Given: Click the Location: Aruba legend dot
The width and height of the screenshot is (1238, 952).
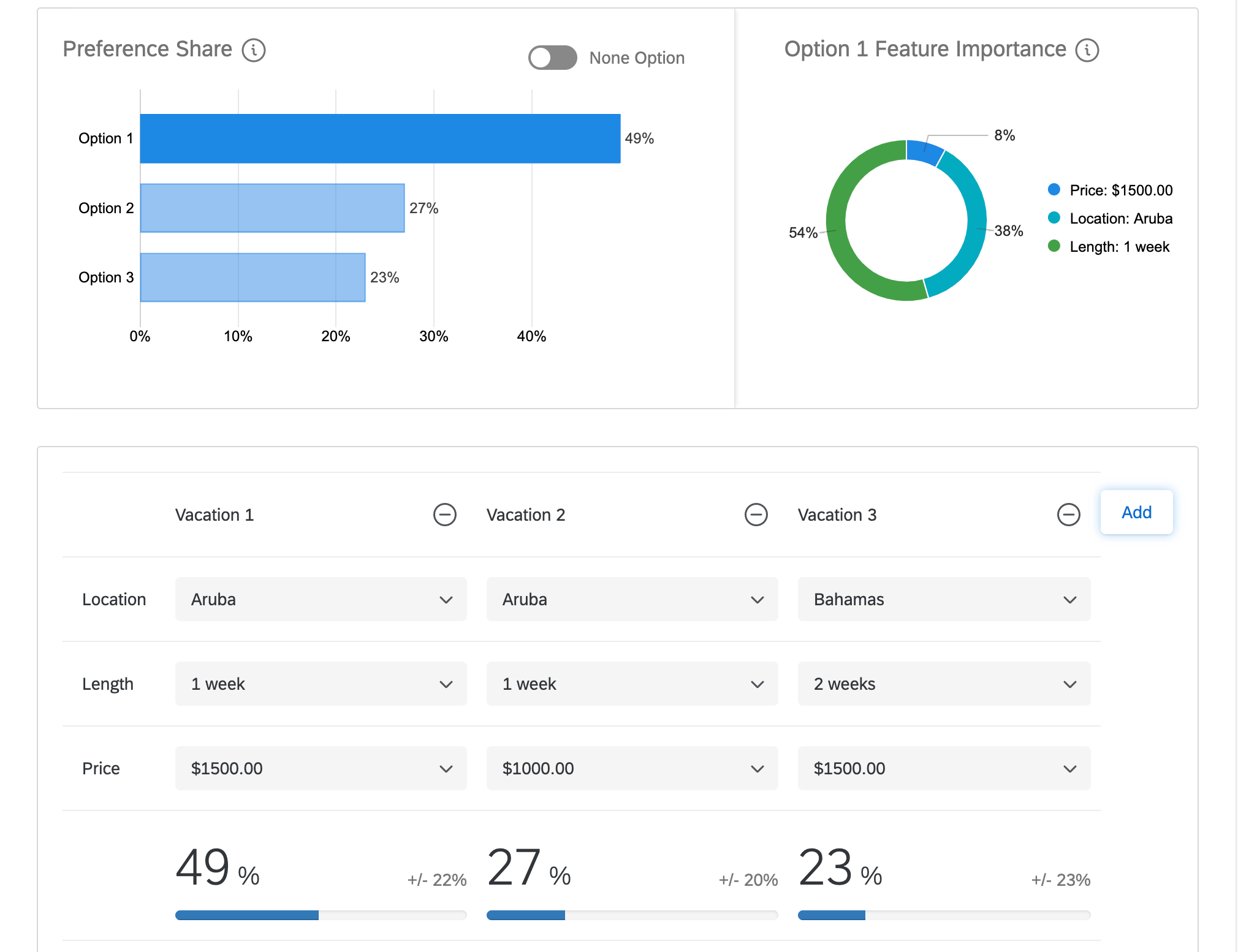Looking at the screenshot, I should click(x=1054, y=218).
